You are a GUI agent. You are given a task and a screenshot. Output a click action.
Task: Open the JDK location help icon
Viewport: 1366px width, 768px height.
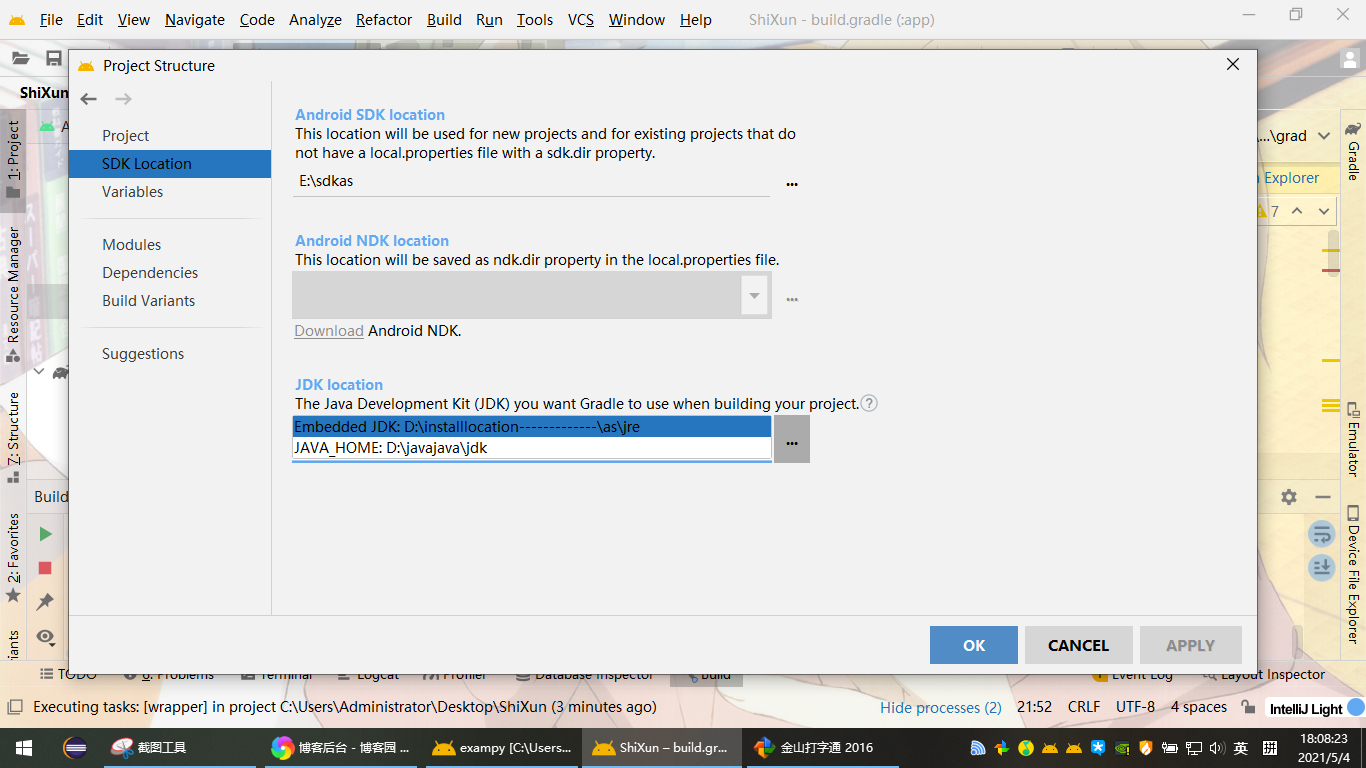[x=870, y=404]
